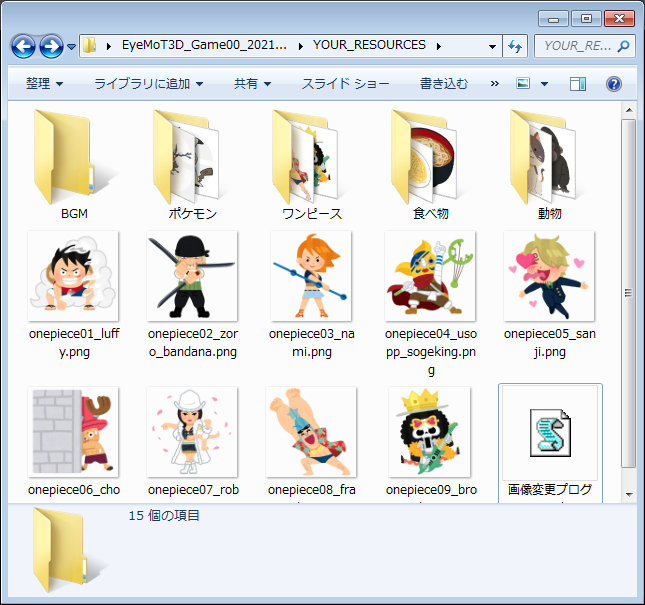This screenshot has width=645, height=605.
Task: Click the folder icon in the address bar
Action: [89, 45]
